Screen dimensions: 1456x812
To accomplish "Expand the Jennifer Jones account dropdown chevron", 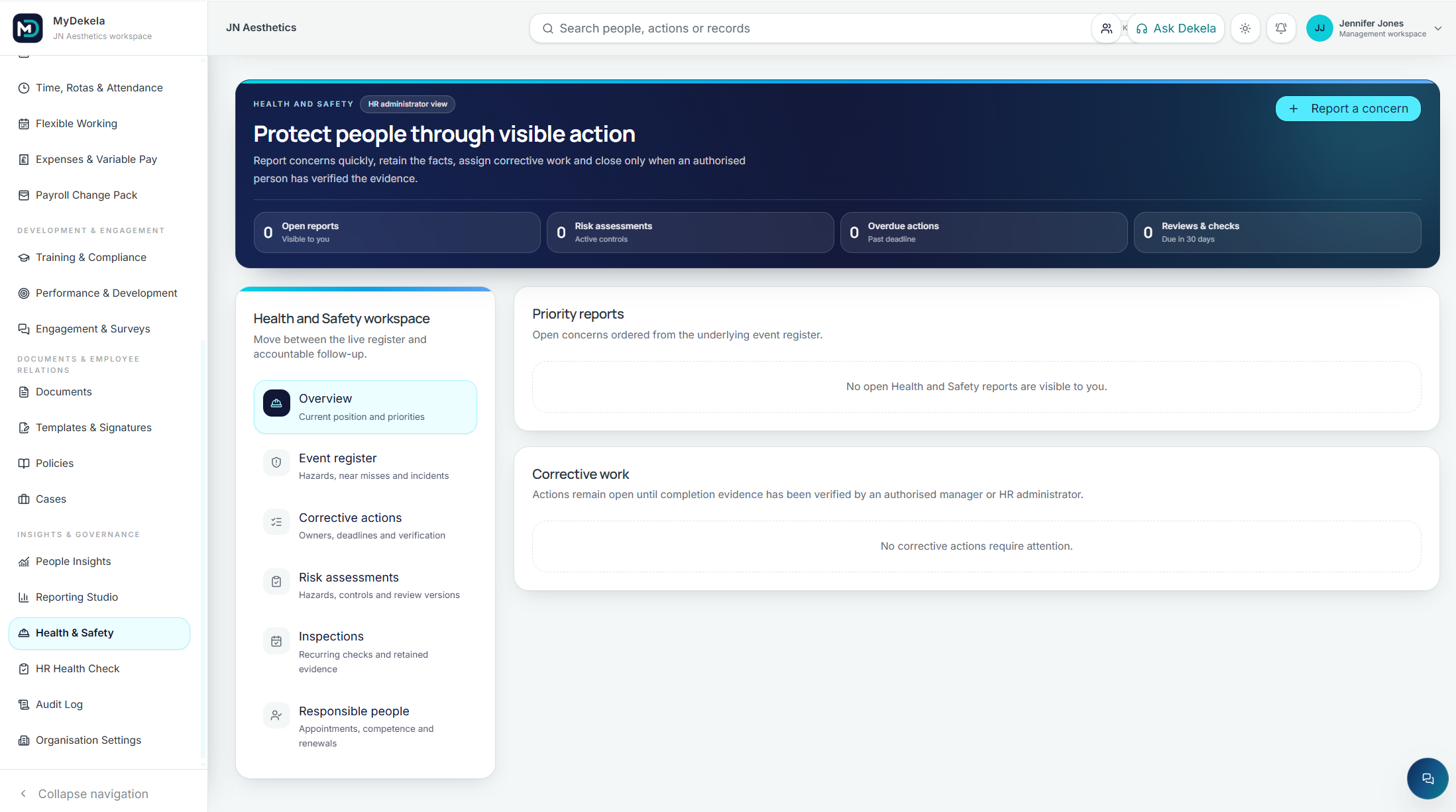I will click(x=1438, y=28).
